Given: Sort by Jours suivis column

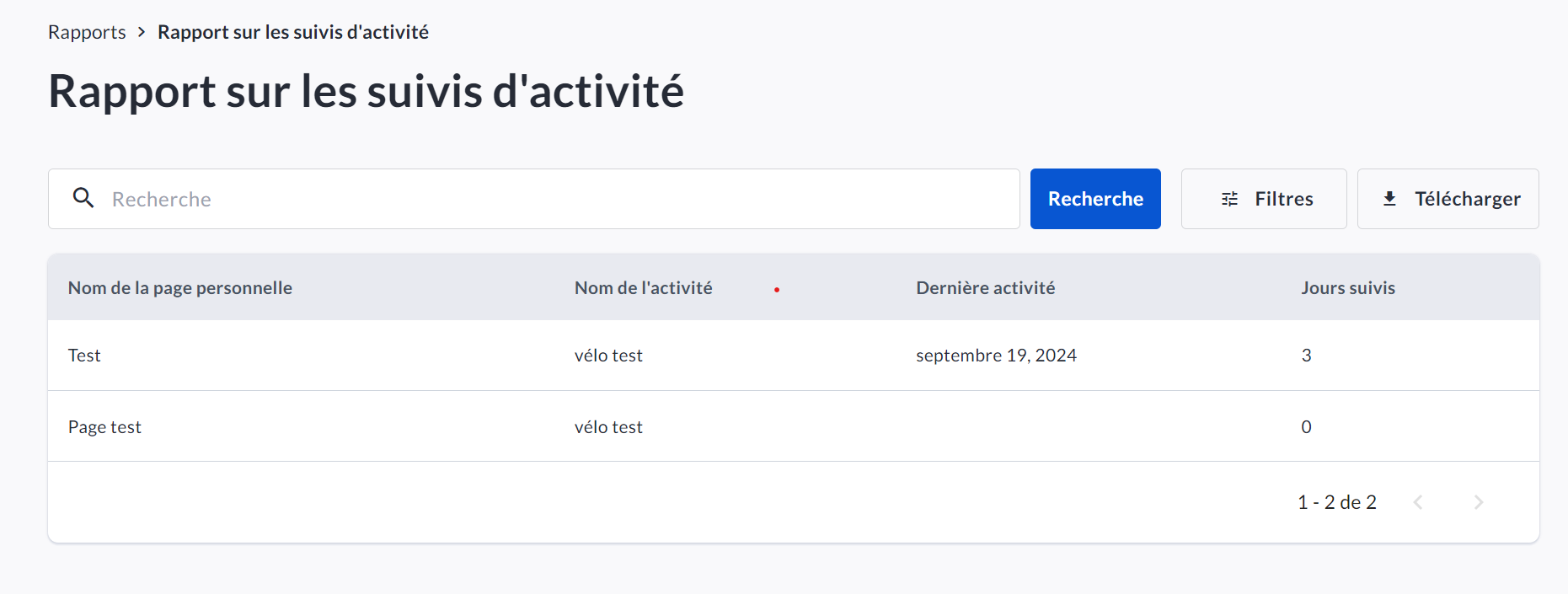Looking at the screenshot, I should coord(1348,288).
